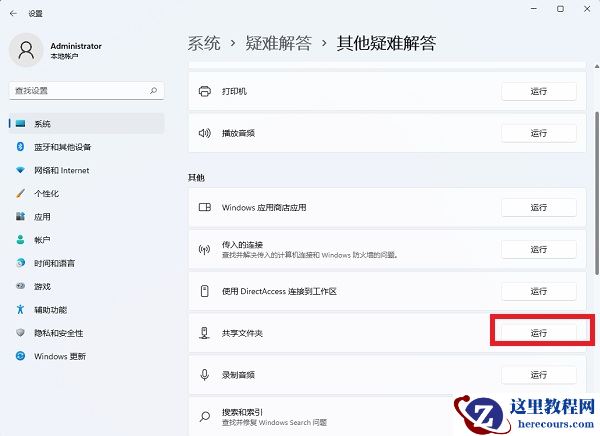
Task: Click the 其他疑难解答 page title
Action: pos(386,43)
